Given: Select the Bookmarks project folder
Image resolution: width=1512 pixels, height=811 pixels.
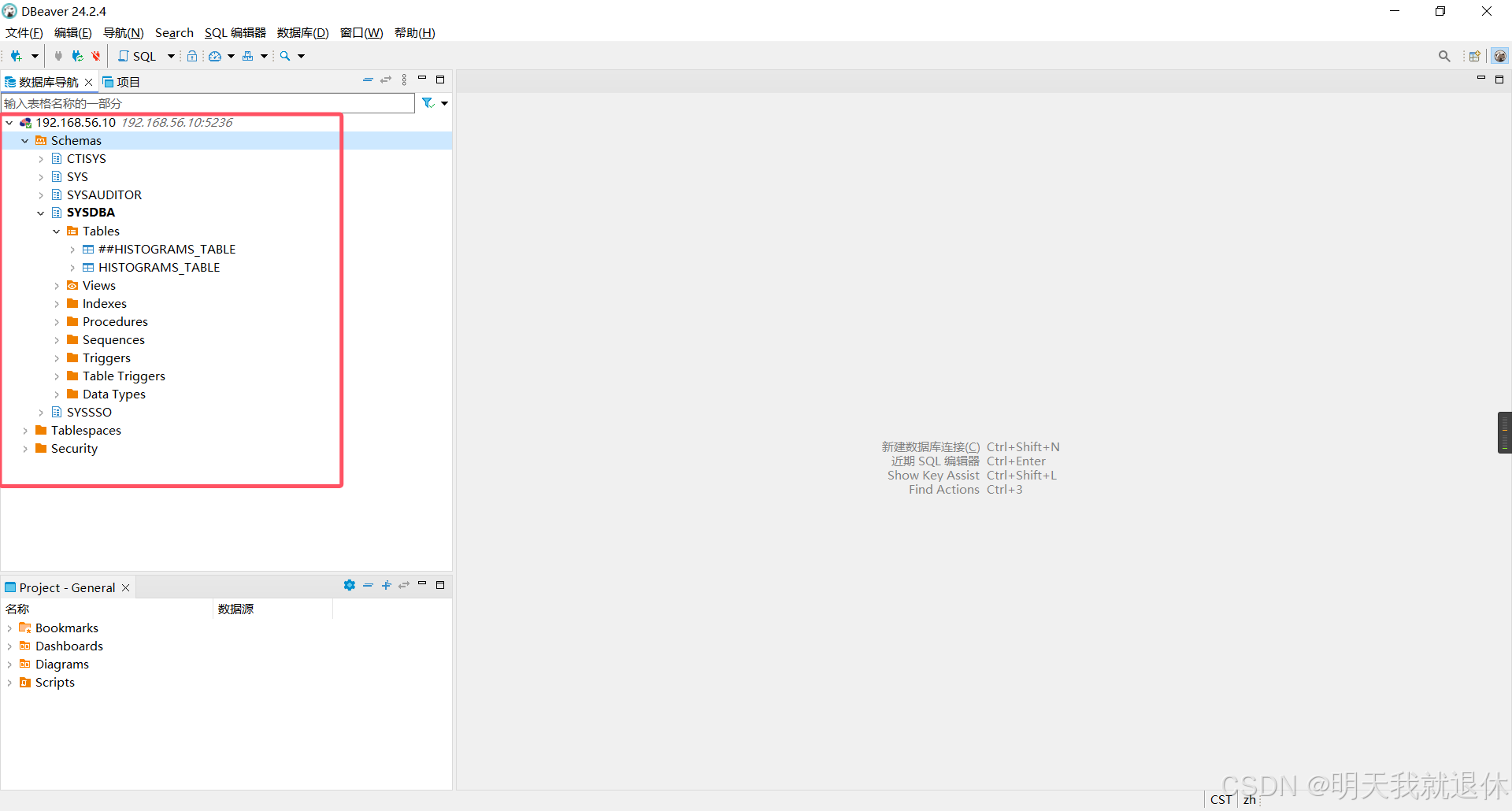Looking at the screenshot, I should [66, 628].
